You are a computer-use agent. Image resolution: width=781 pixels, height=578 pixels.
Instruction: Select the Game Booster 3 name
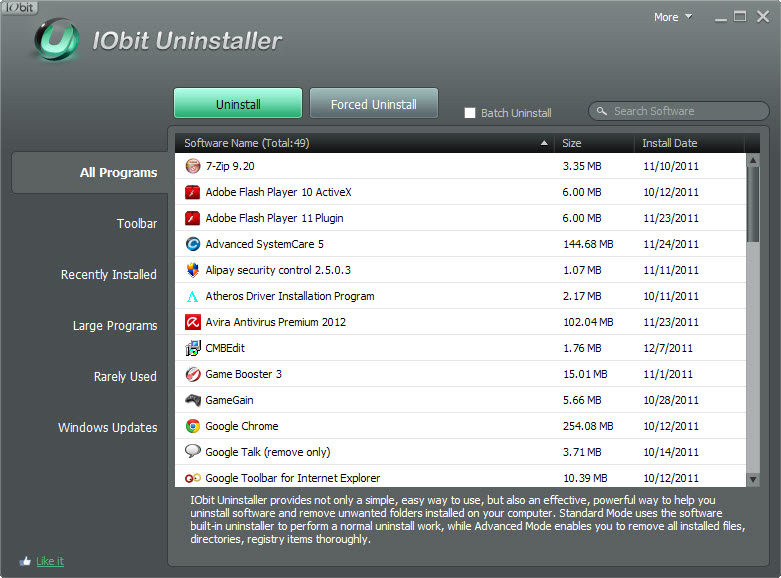click(x=244, y=374)
